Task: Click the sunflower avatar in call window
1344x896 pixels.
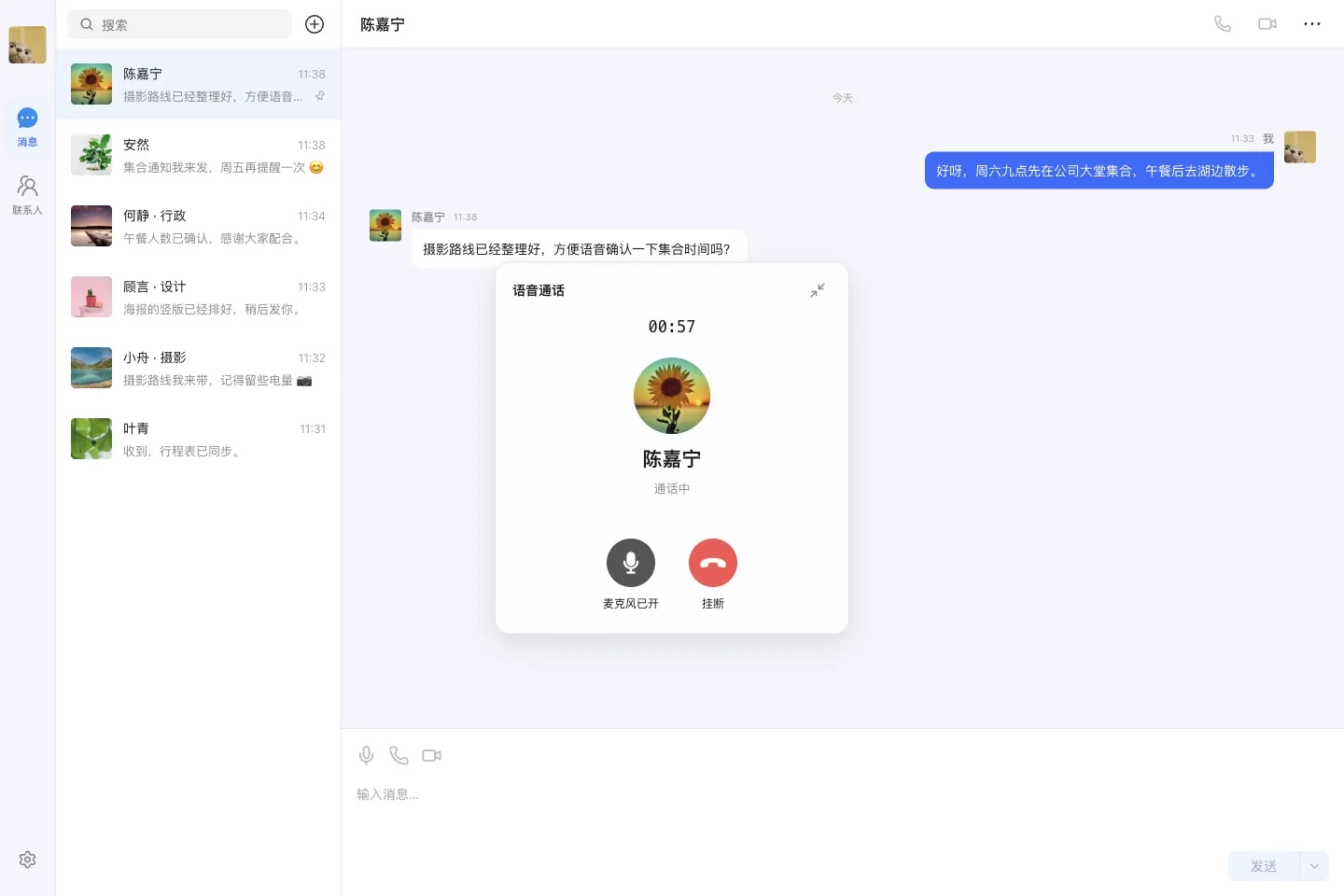Action: (672, 396)
